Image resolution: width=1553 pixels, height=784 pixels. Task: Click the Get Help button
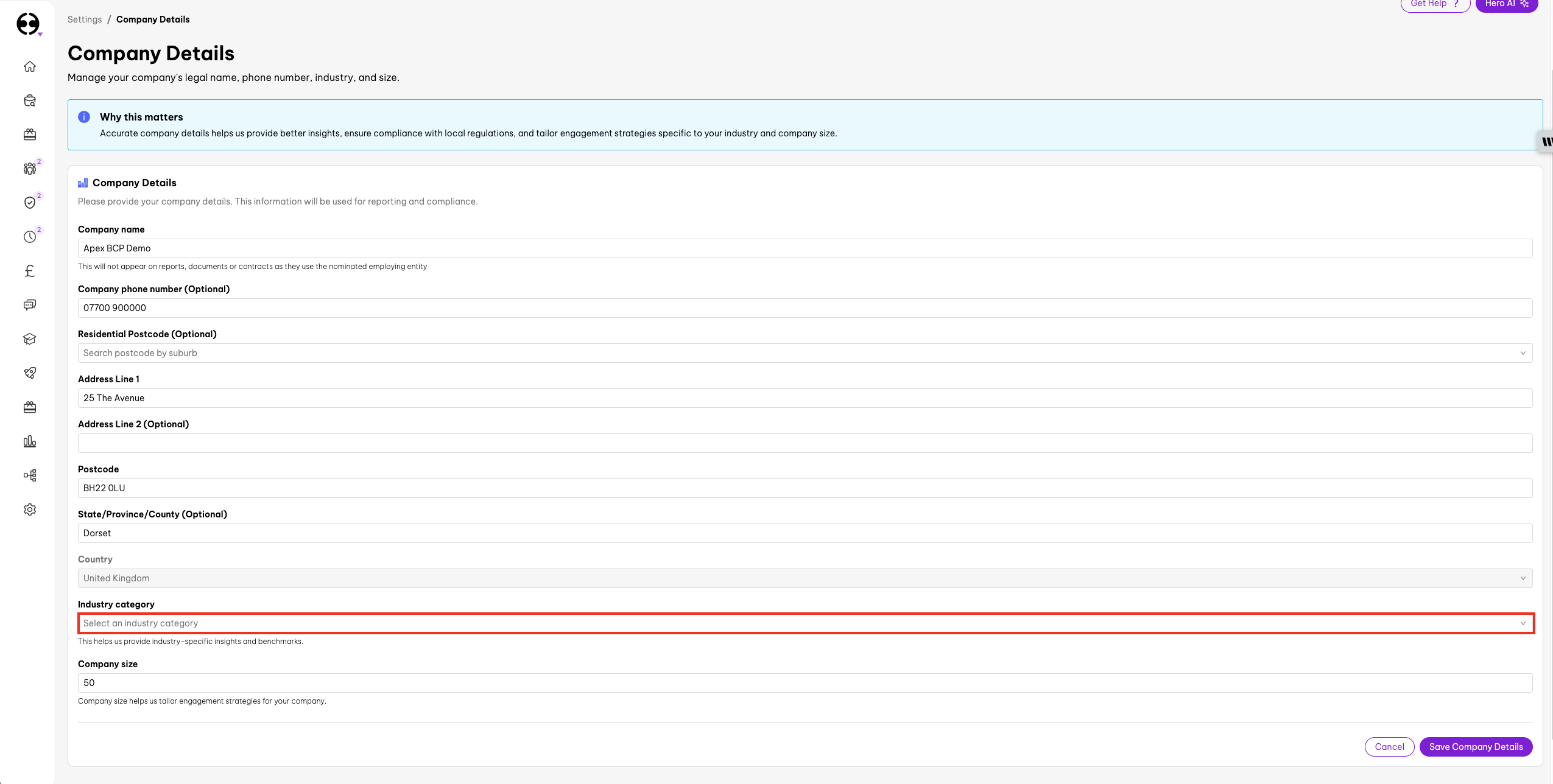(1434, 4)
